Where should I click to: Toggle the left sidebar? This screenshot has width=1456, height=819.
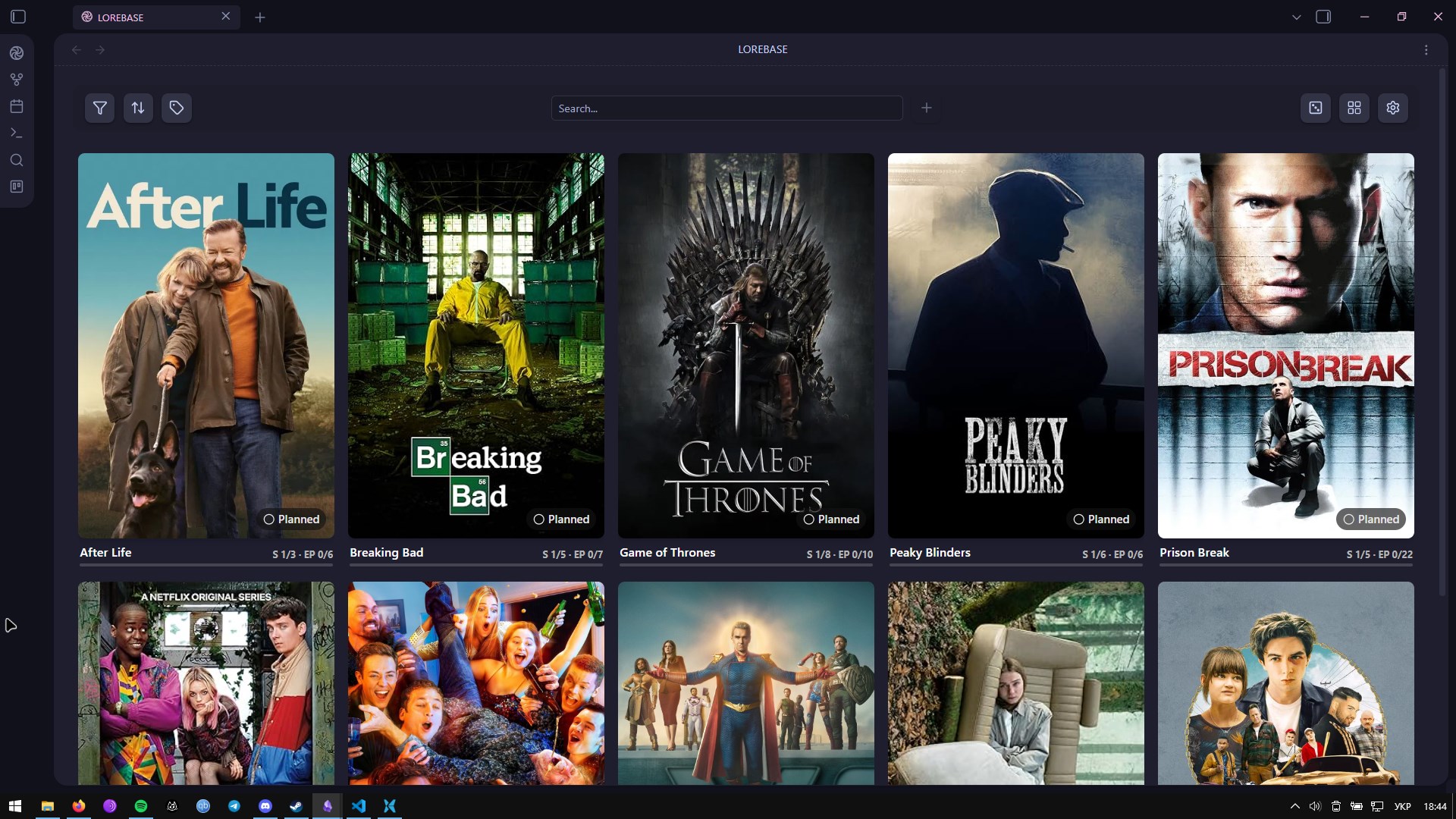point(18,17)
